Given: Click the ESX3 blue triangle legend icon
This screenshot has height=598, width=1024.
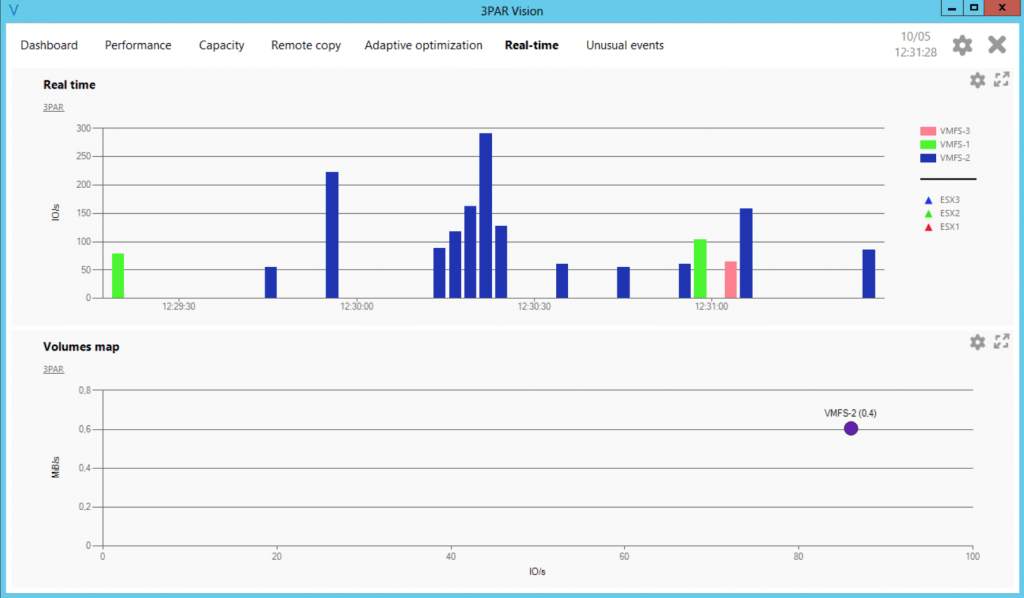Looking at the screenshot, I should click(x=928, y=200).
